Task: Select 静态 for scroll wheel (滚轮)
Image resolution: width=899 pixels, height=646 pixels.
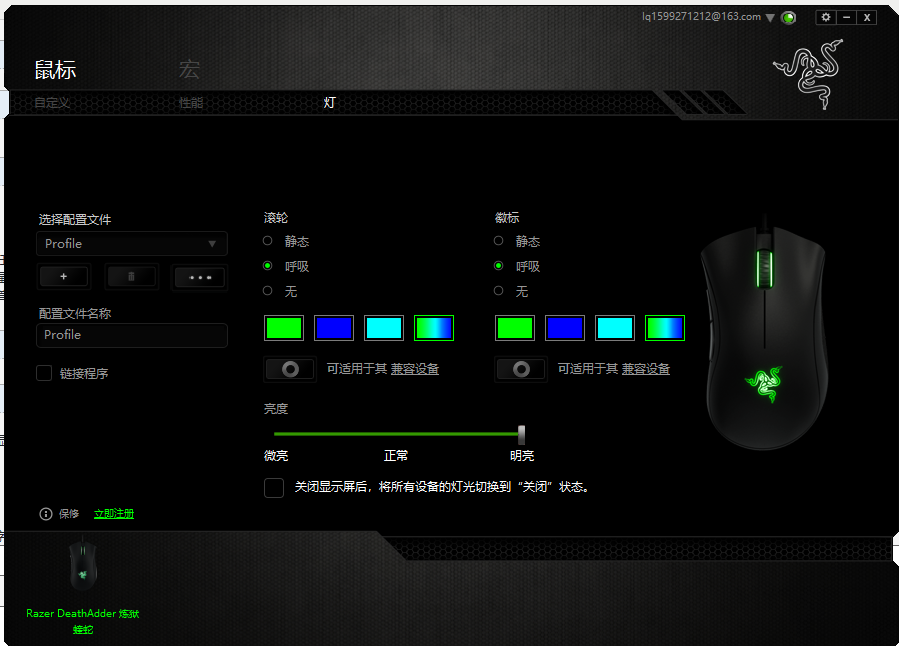Action: coord(268,241)
